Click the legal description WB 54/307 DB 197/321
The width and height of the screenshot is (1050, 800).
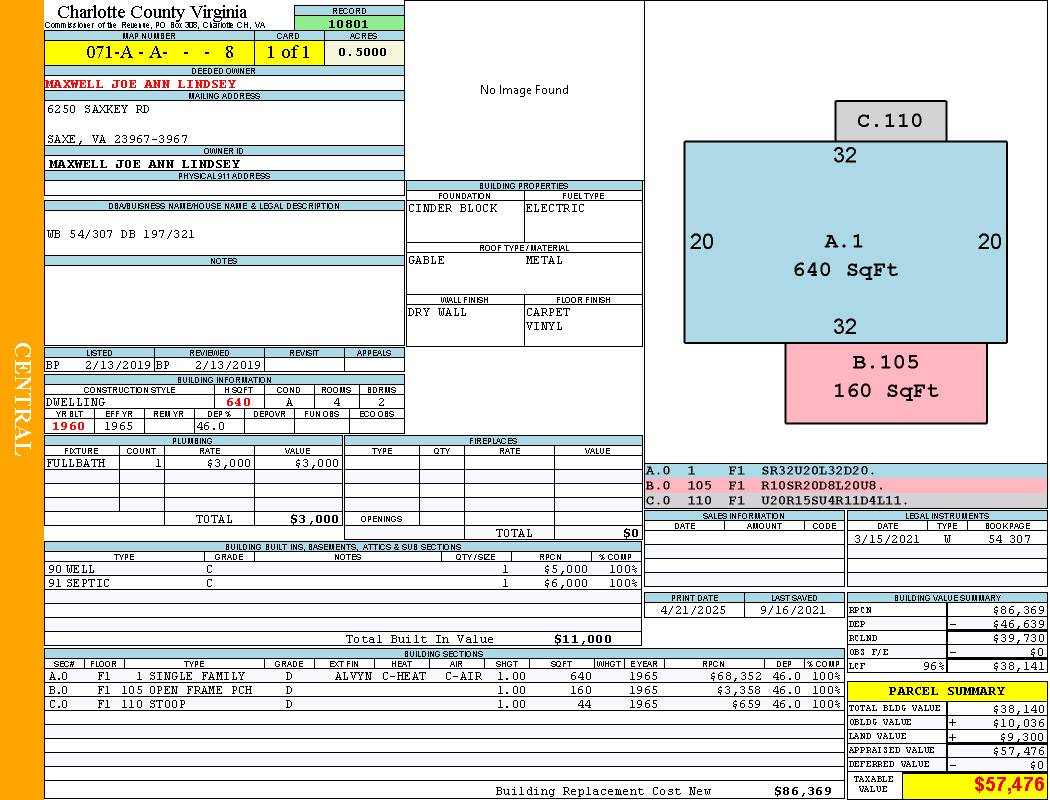point(121,234)
